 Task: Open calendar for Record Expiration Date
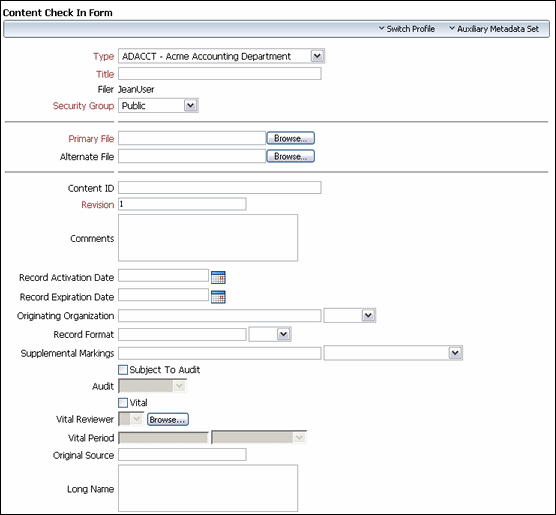coord(218,297)
